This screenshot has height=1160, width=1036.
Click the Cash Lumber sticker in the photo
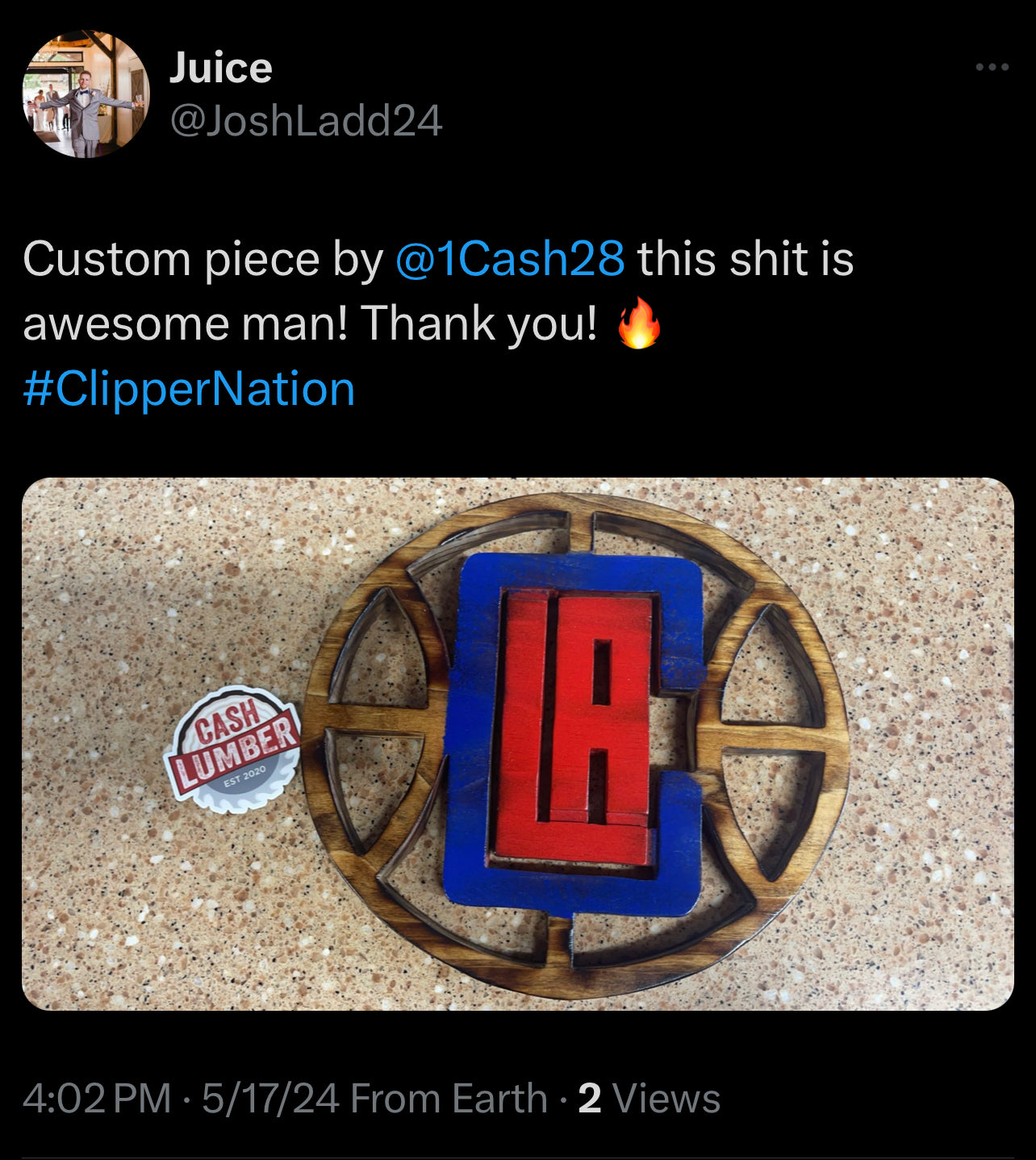(x=233, y=749)
